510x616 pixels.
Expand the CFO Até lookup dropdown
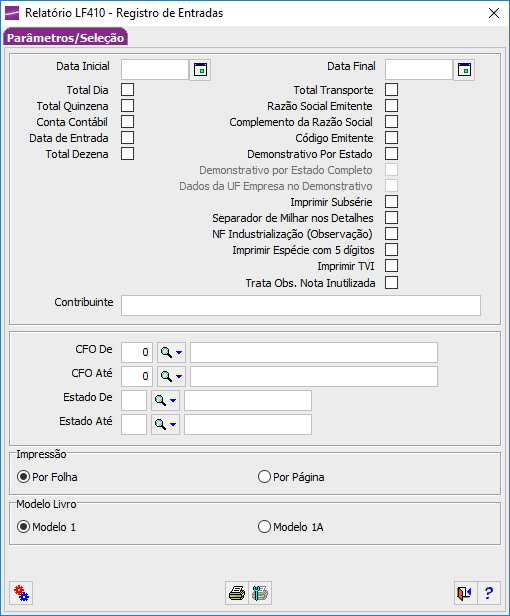point(179,377)
